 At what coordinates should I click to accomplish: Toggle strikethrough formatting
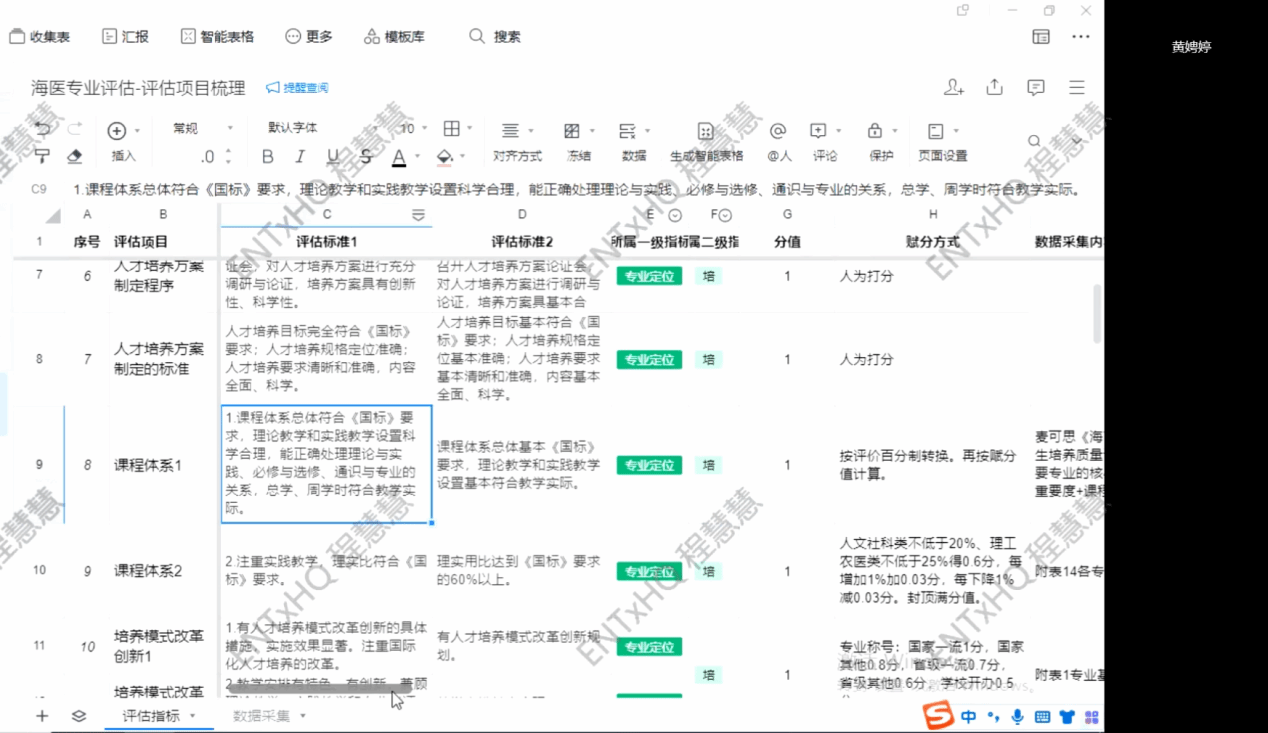[x=366, y=157]
